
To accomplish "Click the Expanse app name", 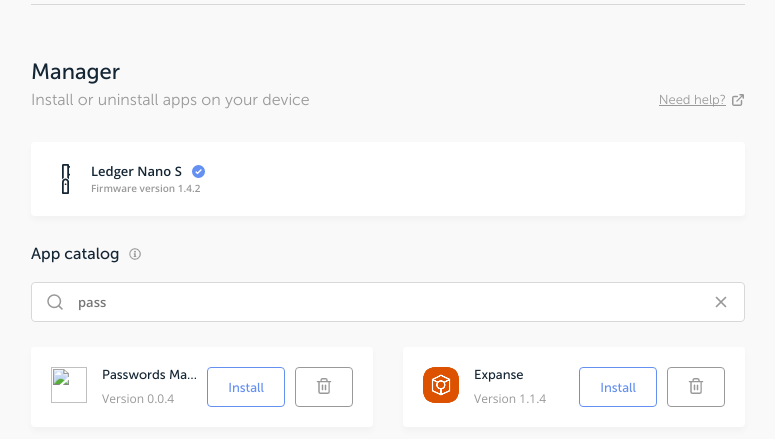I will pyautogui.click(x=498, y=375).
